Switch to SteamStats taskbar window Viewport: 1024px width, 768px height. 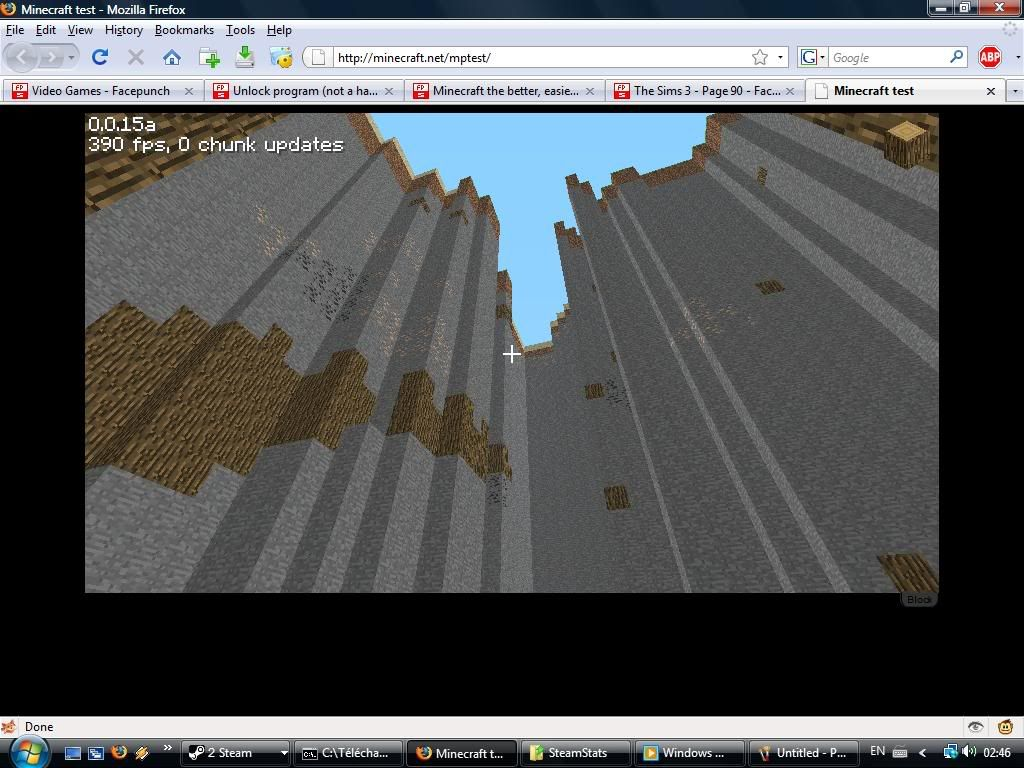(x=575, y=753)
